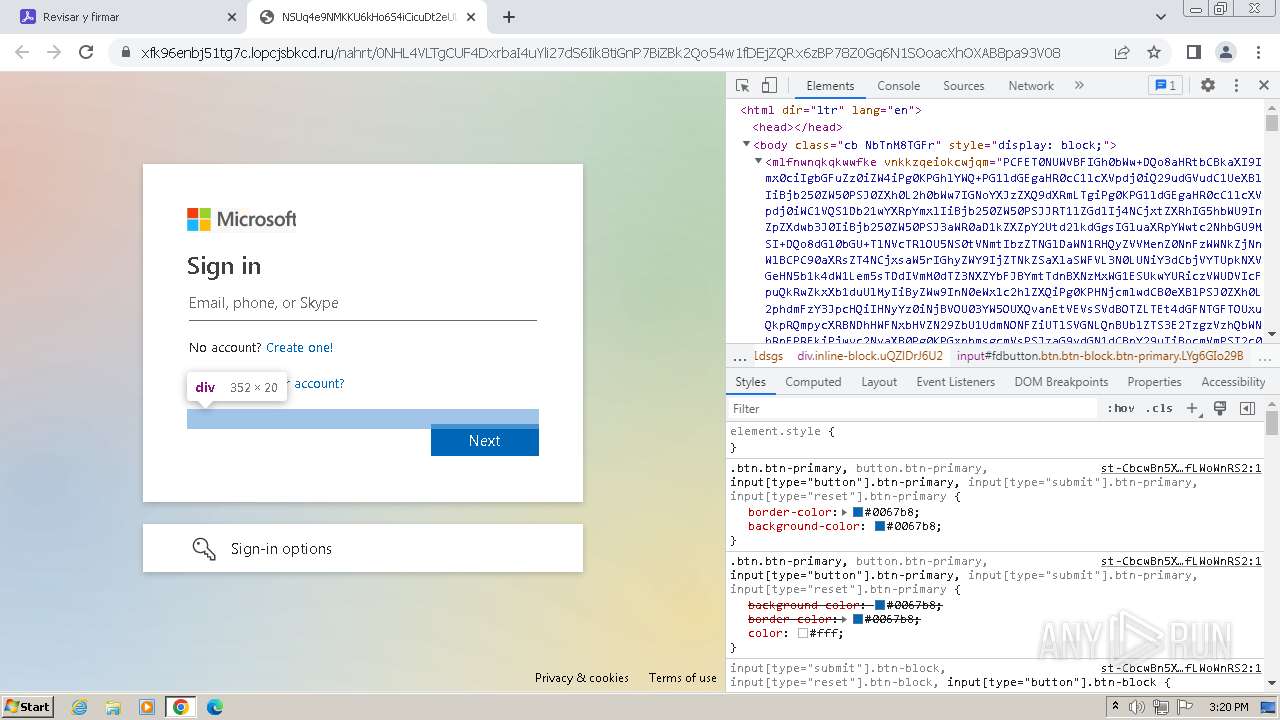This screenshot has width=1280, height=720.
Task: Open the Event Listeners pane tab
Action: pos(956,382)
